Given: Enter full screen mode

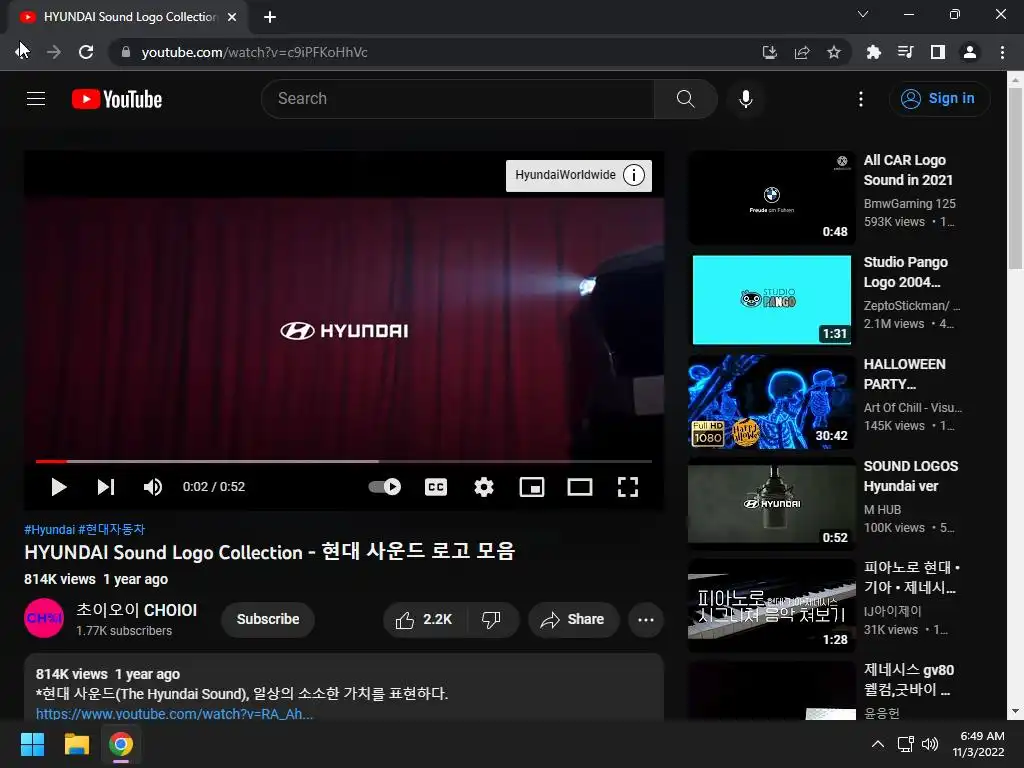Looking at the screenshot, I should coord(628,487).
